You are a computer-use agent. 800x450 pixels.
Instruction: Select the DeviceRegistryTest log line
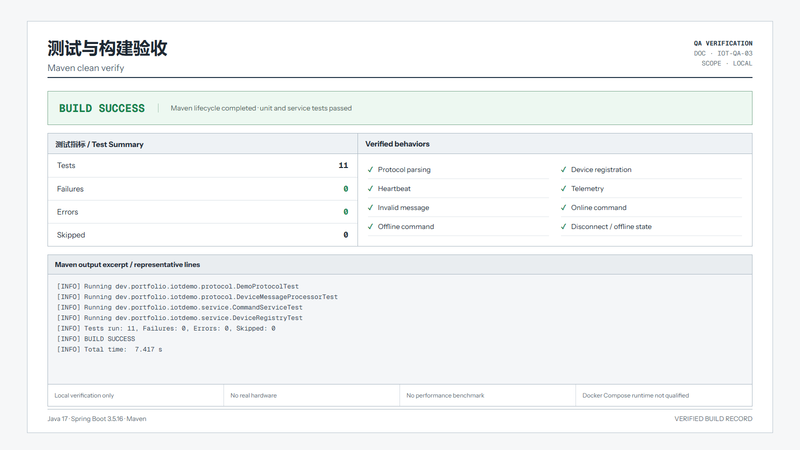(180, 318)
